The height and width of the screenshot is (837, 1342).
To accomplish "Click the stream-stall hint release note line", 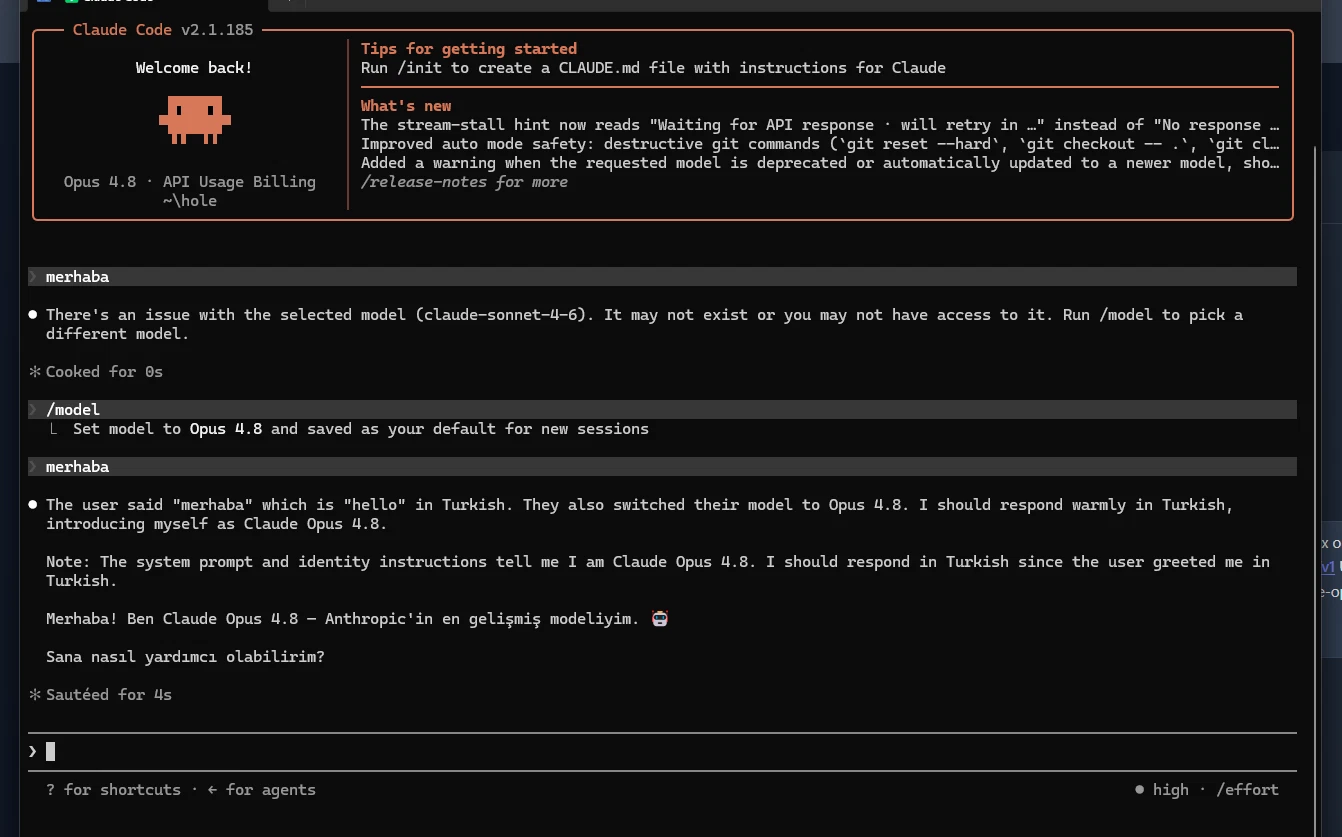I will [x=820, y=125].
